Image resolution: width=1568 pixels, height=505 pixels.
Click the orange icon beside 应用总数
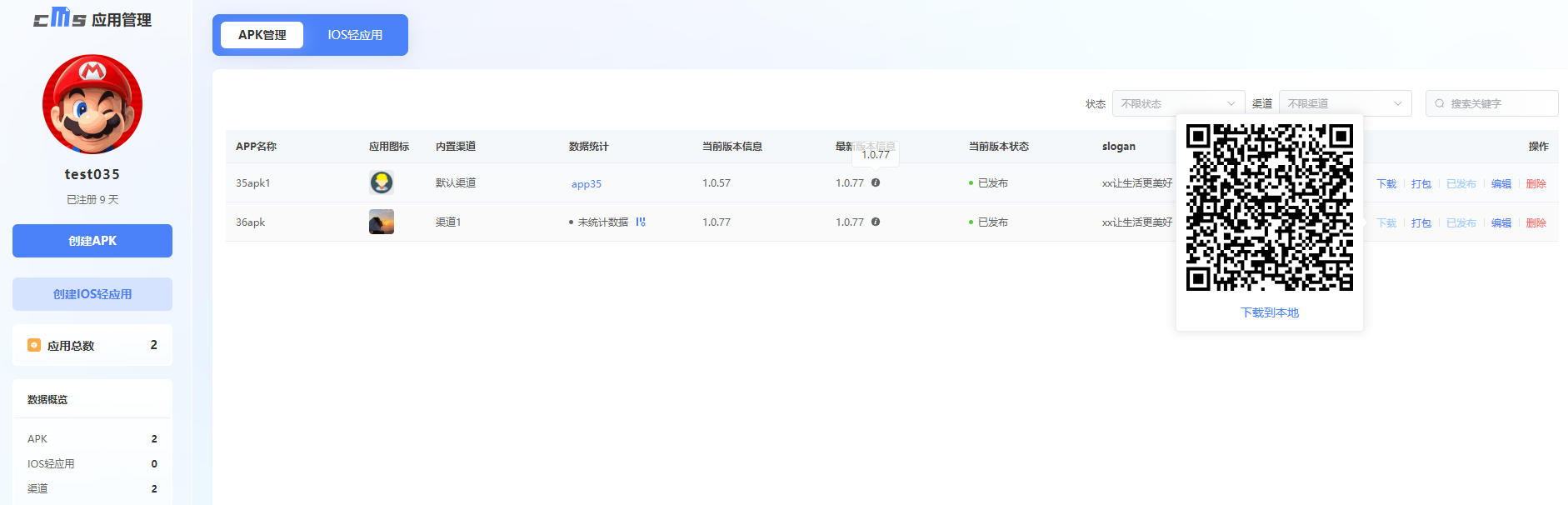point(34,345)
